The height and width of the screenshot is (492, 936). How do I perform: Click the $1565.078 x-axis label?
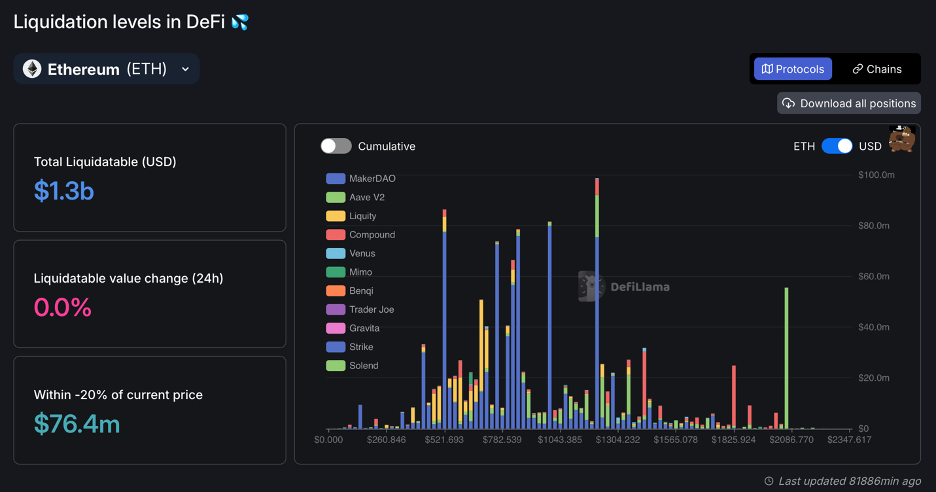point(676,440)
